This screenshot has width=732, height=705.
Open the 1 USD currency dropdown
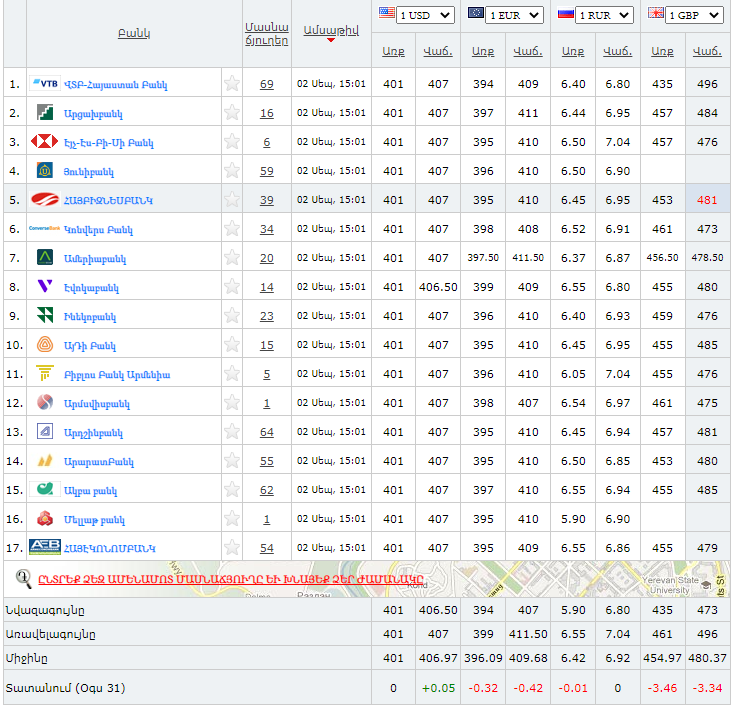click(425, 15)
